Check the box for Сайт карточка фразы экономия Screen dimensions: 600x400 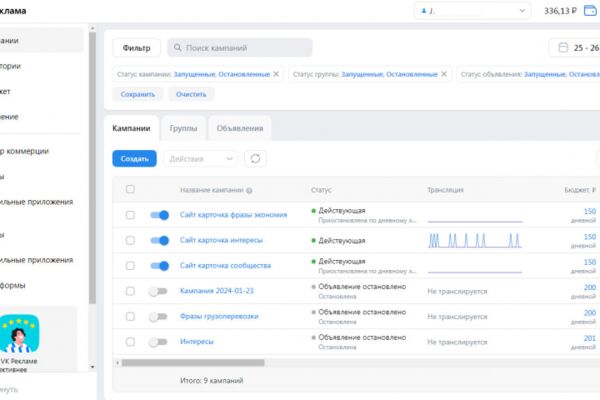pos(130,215)
